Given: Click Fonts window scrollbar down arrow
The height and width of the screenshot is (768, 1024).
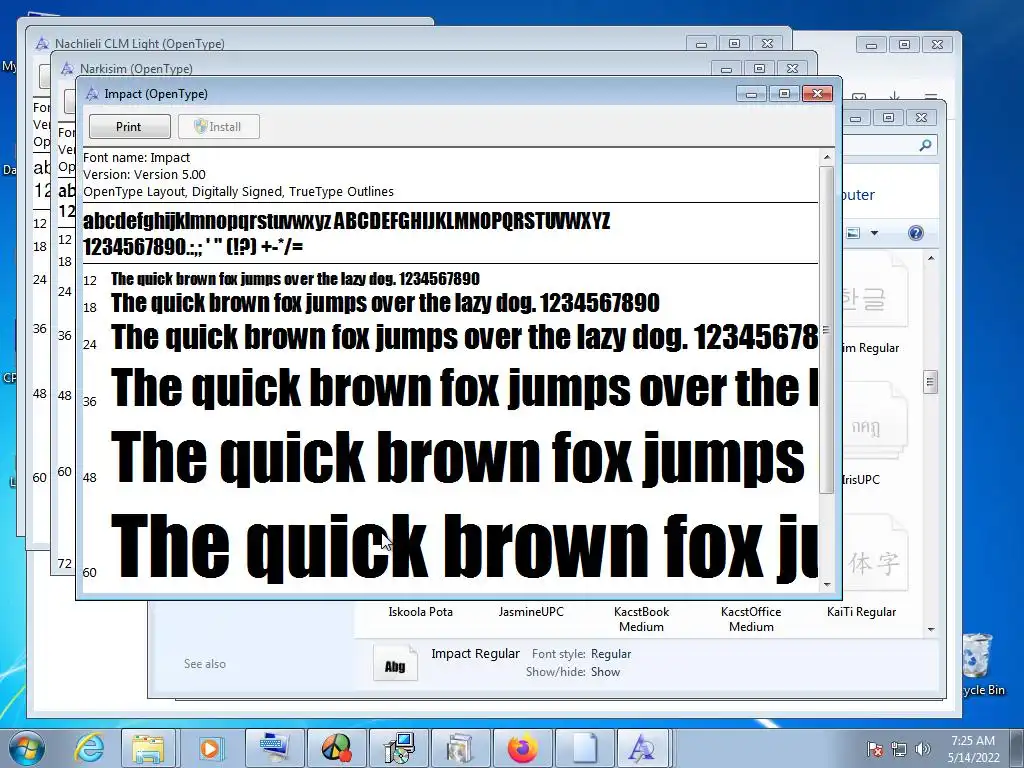Looking at the screenshot, I should click(931, 630).
